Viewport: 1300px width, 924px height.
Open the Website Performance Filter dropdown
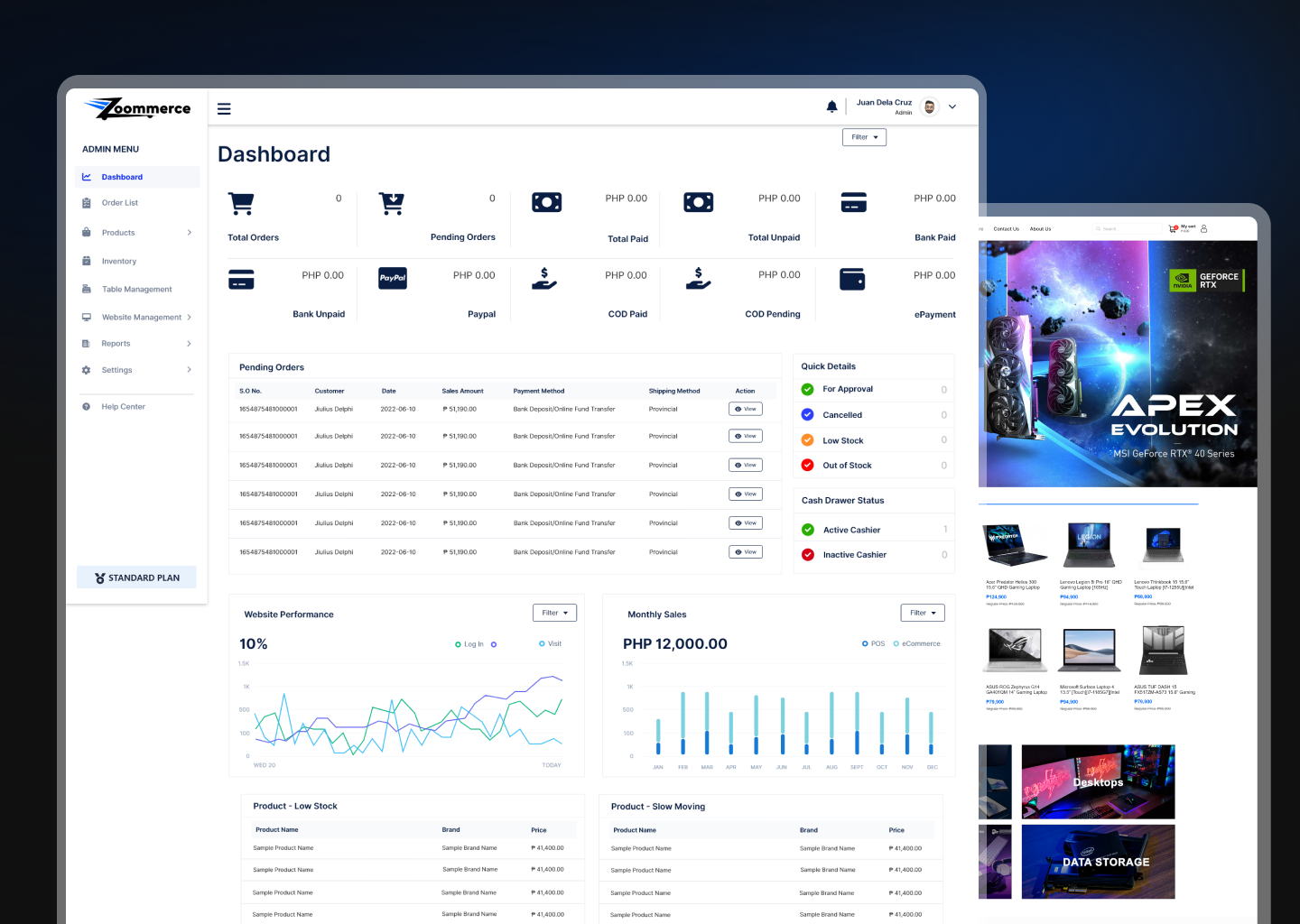pyautogui.click(x=555, y=613)
